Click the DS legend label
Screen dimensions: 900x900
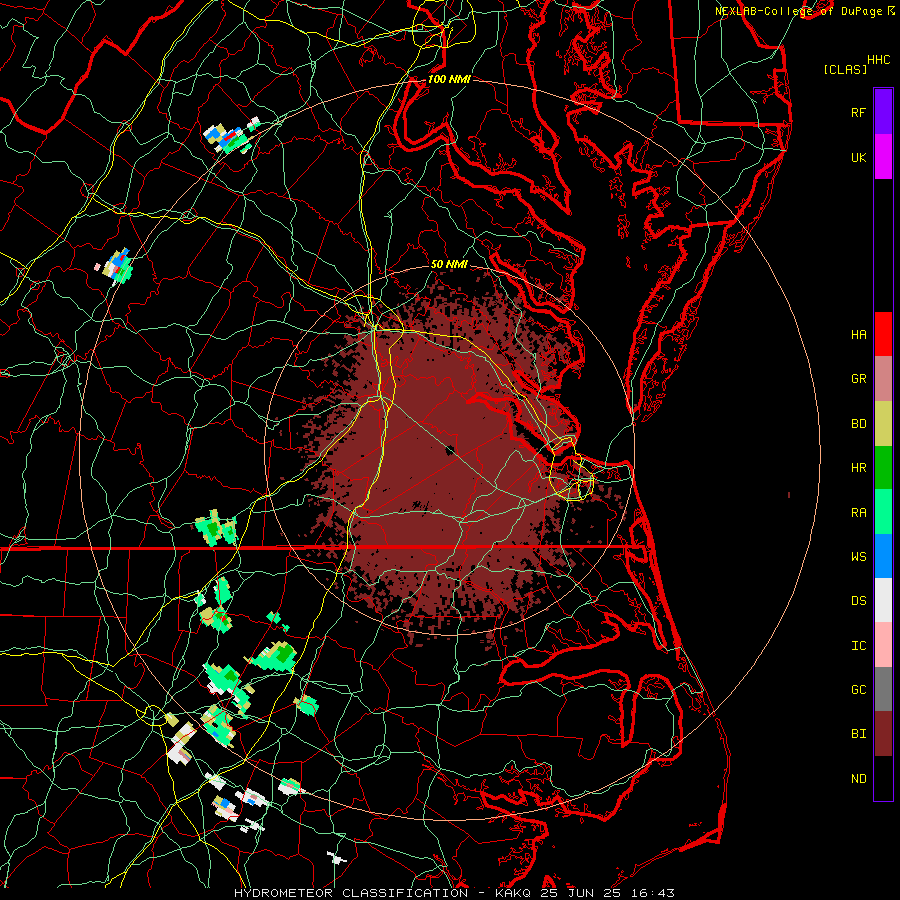click(x=858, y=601)
